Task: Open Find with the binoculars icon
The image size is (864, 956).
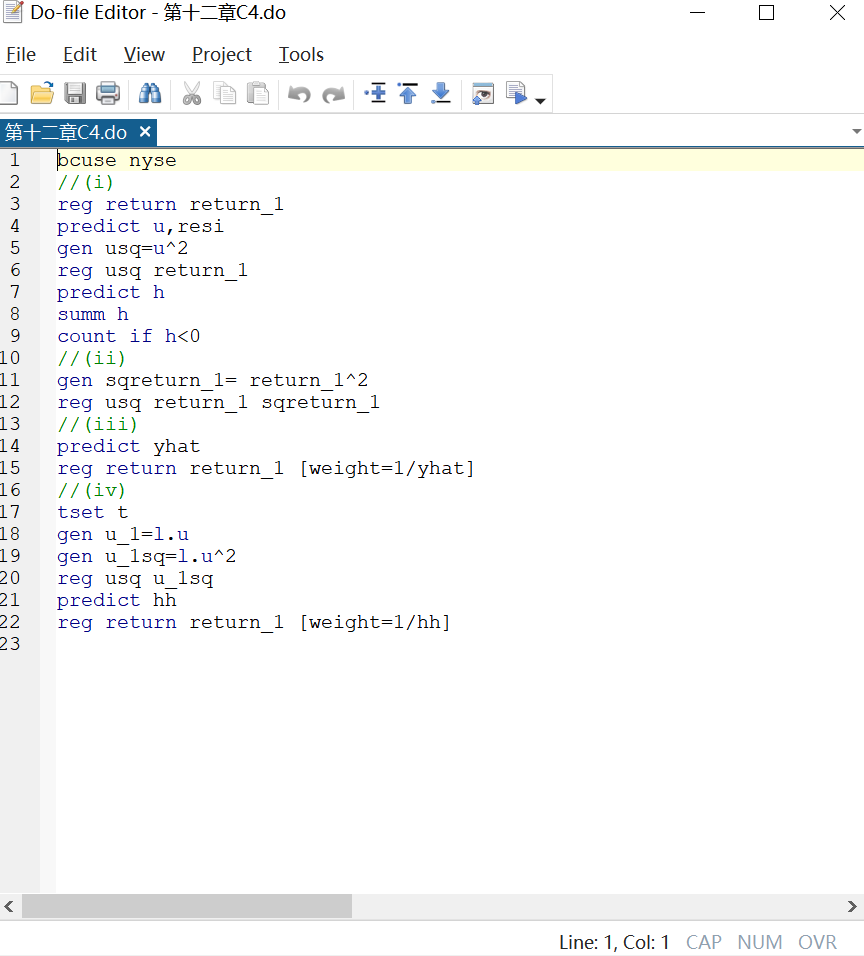Action: pyautogui.click(x=150, y=94)
